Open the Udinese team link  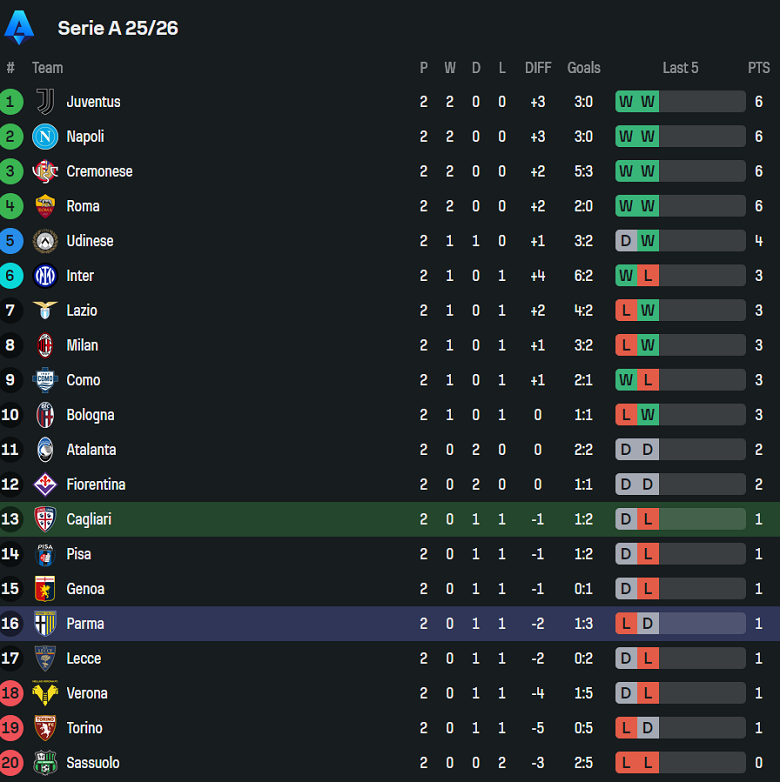[90, 241]
